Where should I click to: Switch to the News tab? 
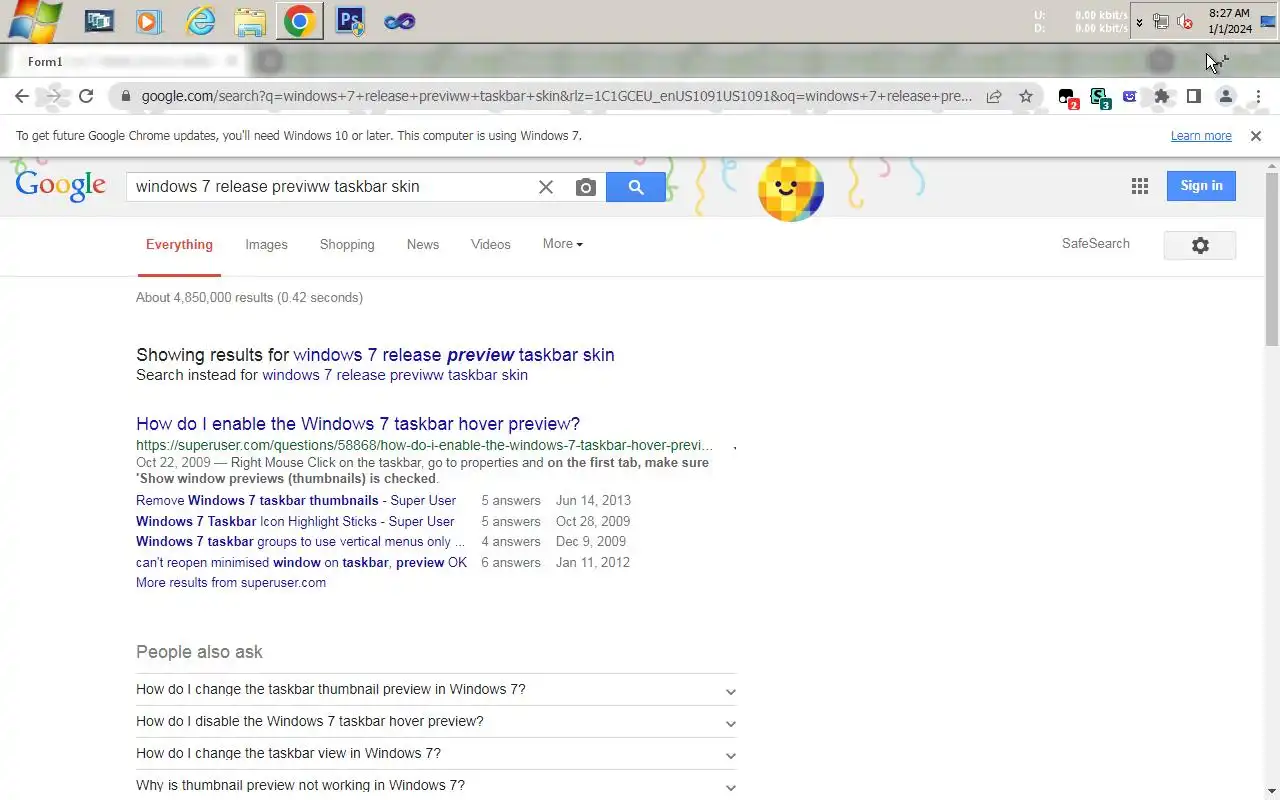click(423, 245)
